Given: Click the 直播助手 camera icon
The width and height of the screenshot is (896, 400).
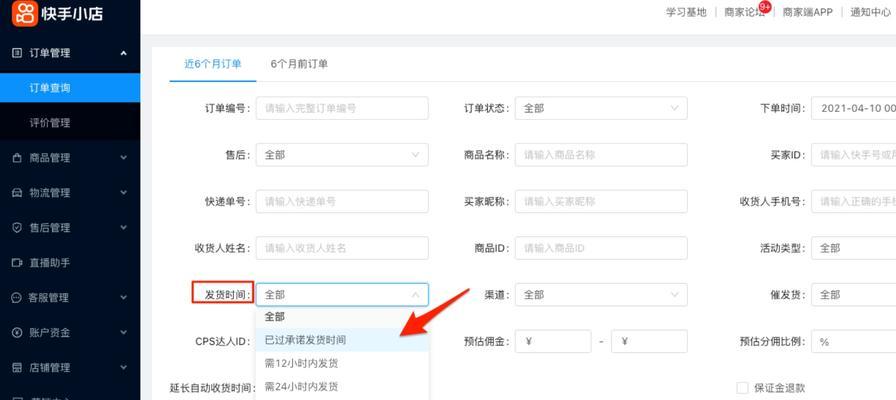Looking at the screenshot, I should [x=17, y=263].
